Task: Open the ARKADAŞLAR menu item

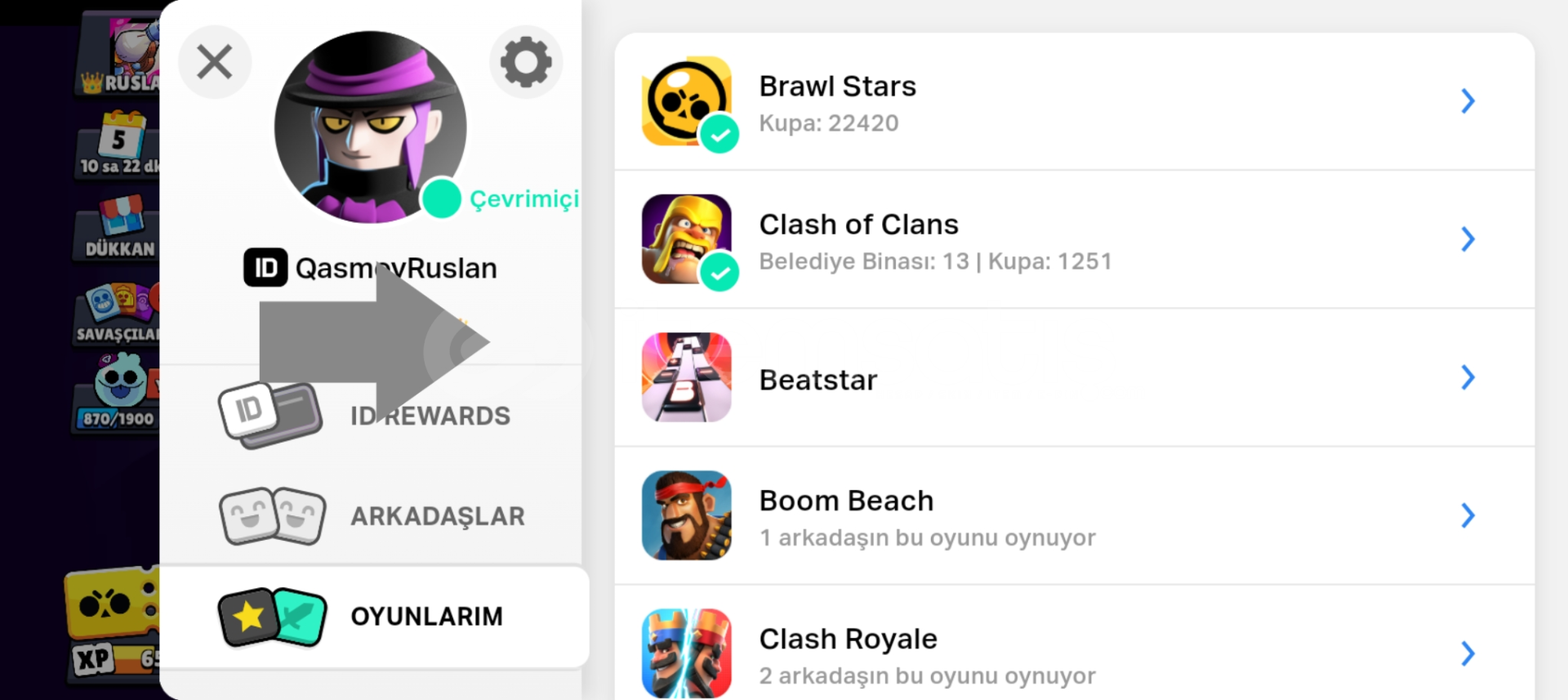Action: point(374,516)
